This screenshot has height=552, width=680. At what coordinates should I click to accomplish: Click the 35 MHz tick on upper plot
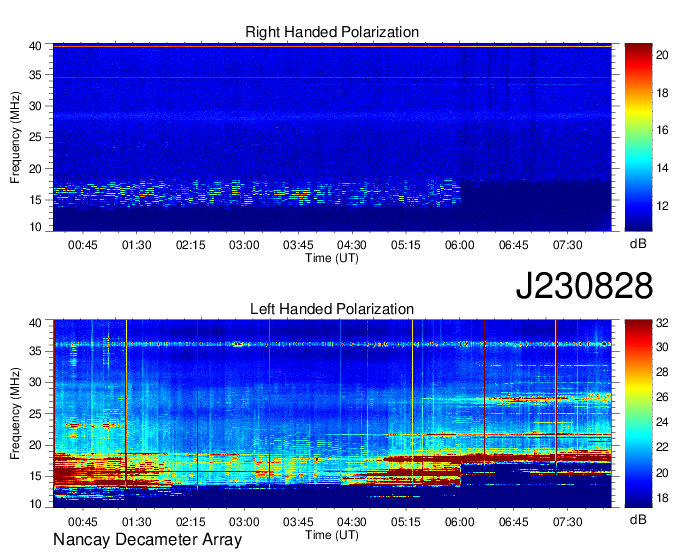pos(36,75)
